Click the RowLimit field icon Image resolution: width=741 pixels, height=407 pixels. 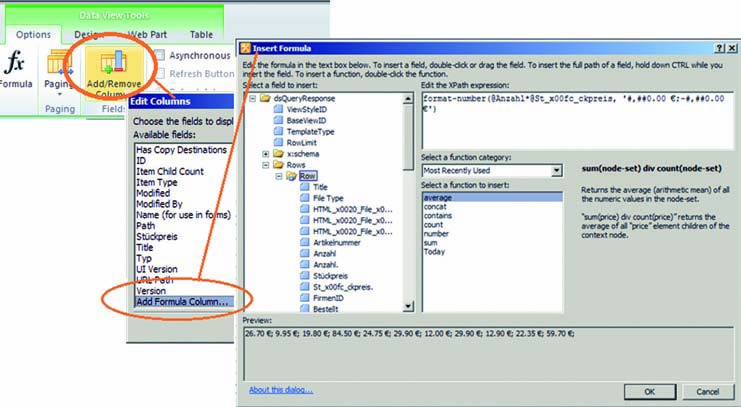(x=278, y=142)
